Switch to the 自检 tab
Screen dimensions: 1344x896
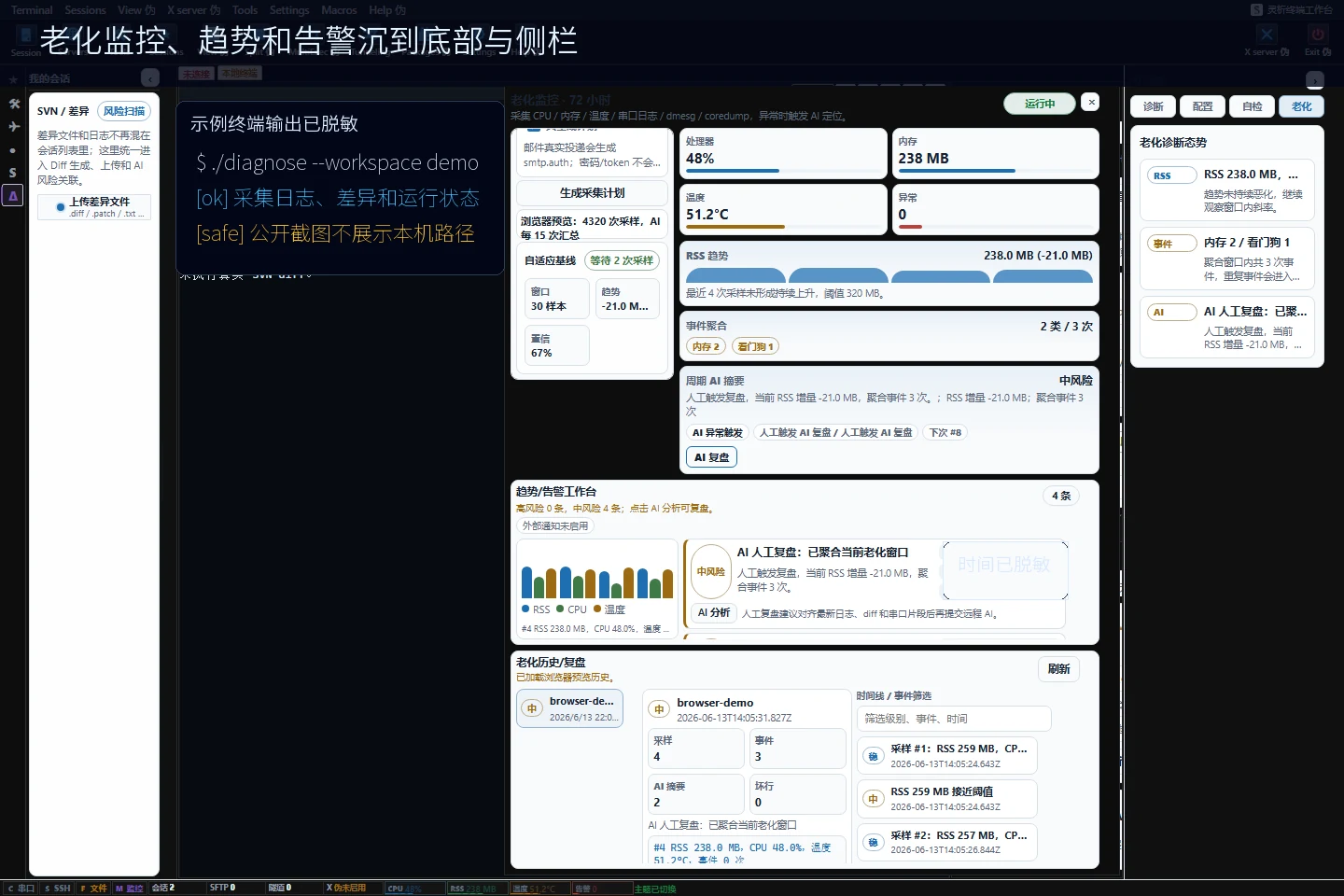1253,106
